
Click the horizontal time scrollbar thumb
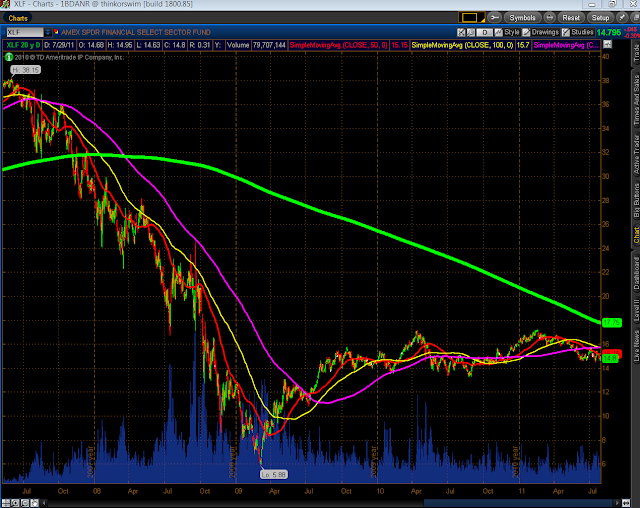[x=518, y=503]
